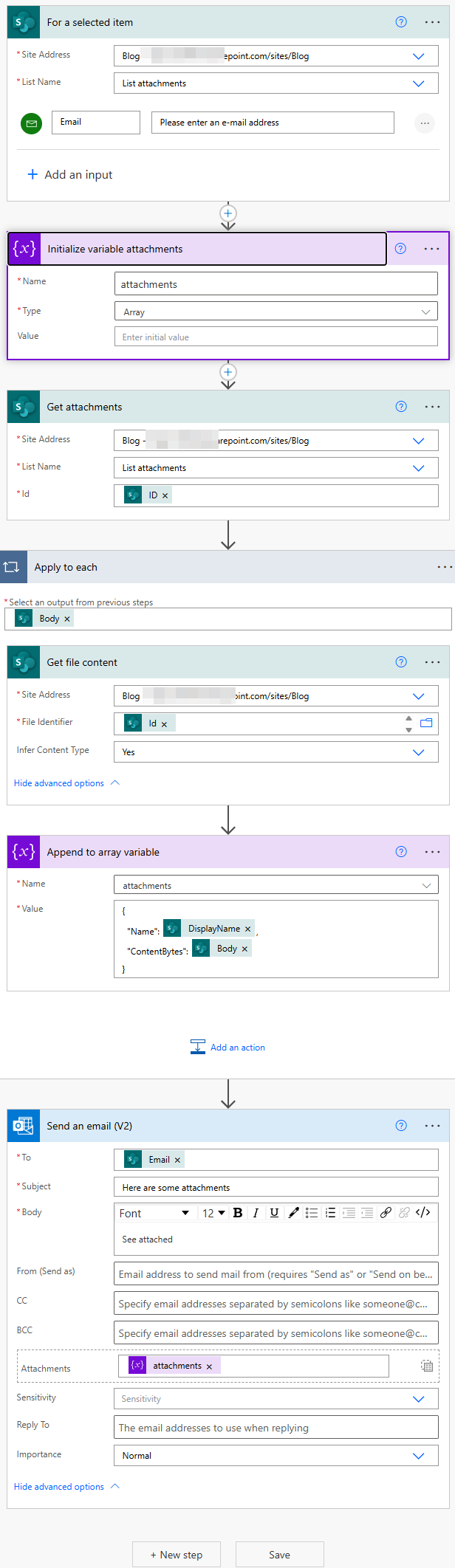
Task: Switch Attachments field to array input mode
Action: click(427, 1366)
